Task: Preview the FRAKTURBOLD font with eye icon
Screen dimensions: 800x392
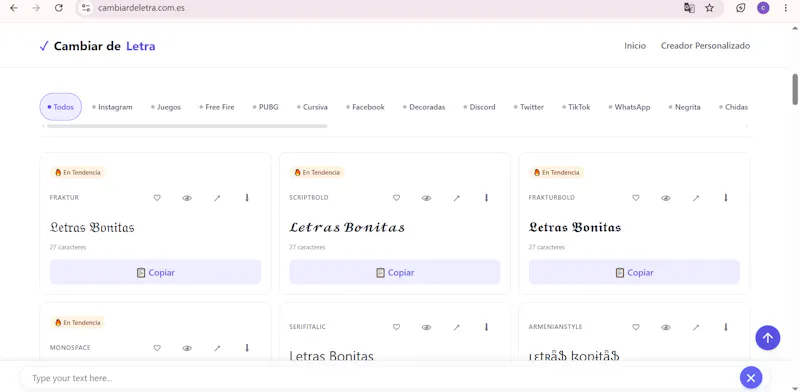Action: [x=666, y=198]
